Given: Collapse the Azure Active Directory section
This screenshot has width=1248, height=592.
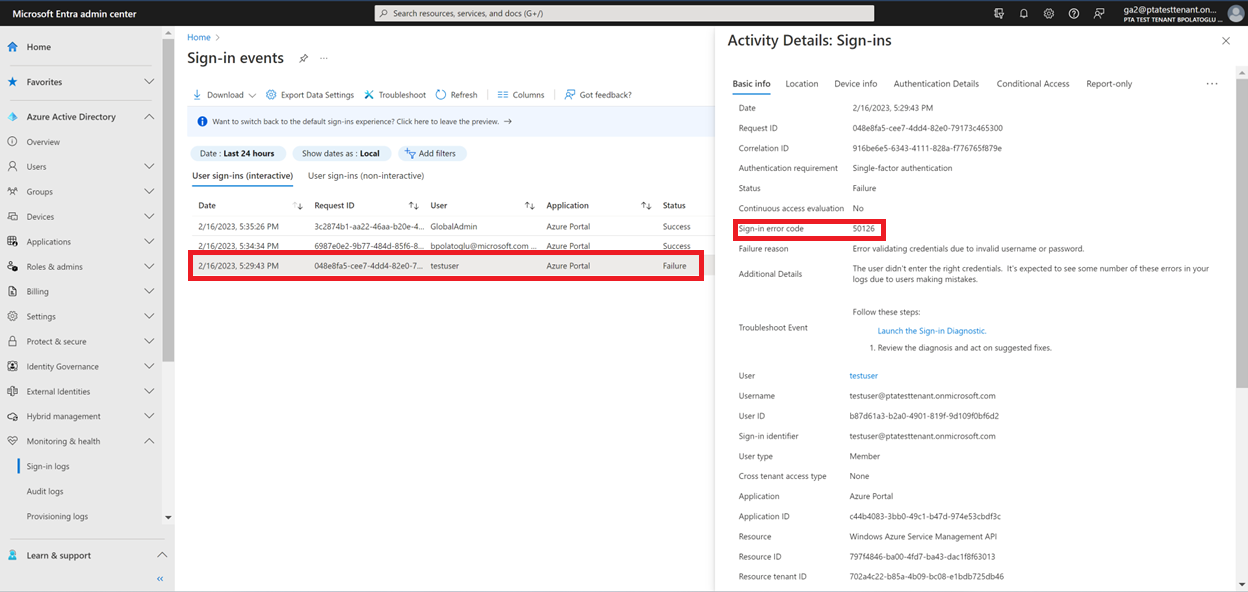Looking at the screenshot, I should point(149,117).
